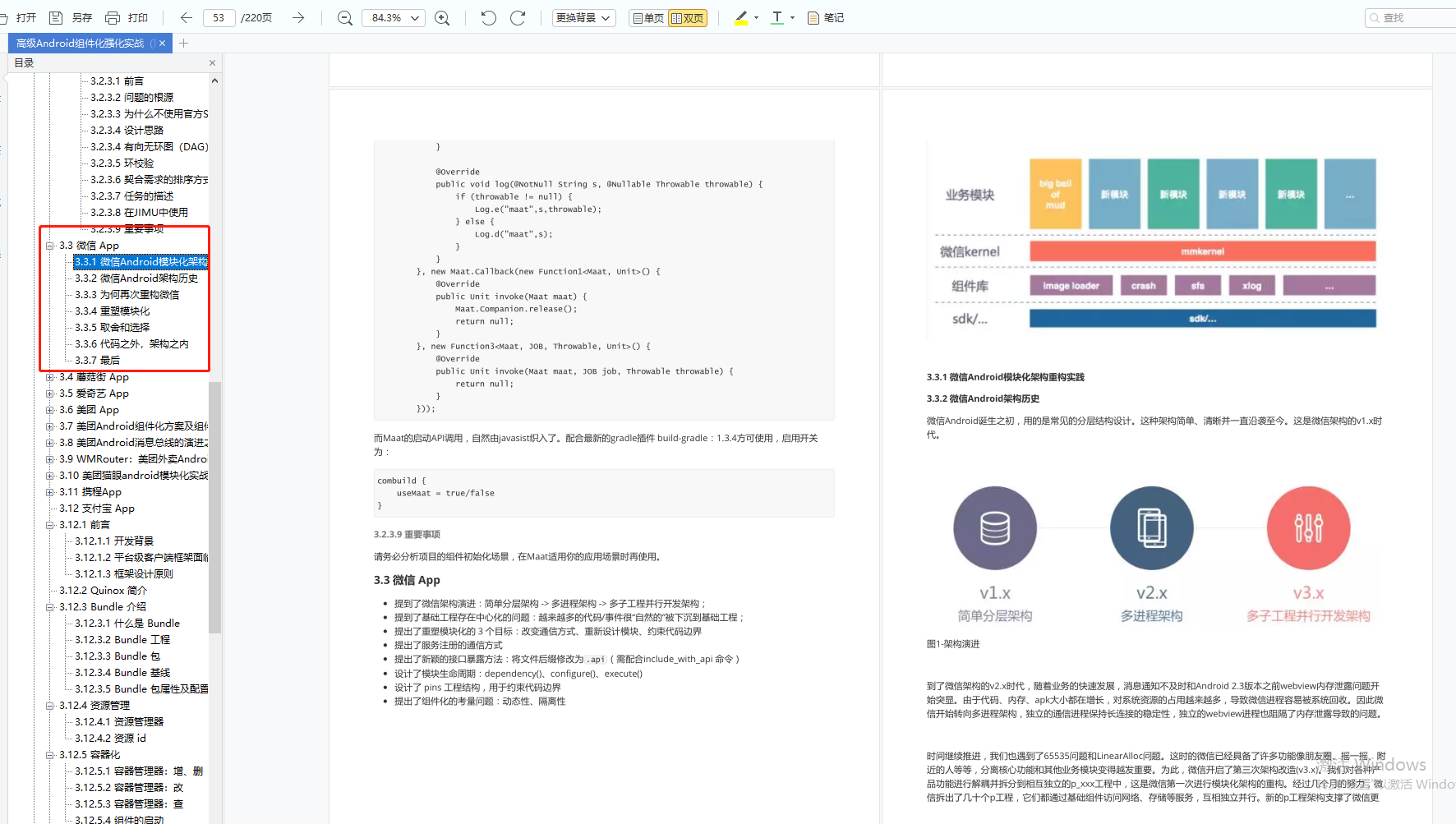Go to the next page with the right arrow
Screen dimensions: 1456x824
click(298, 17)
